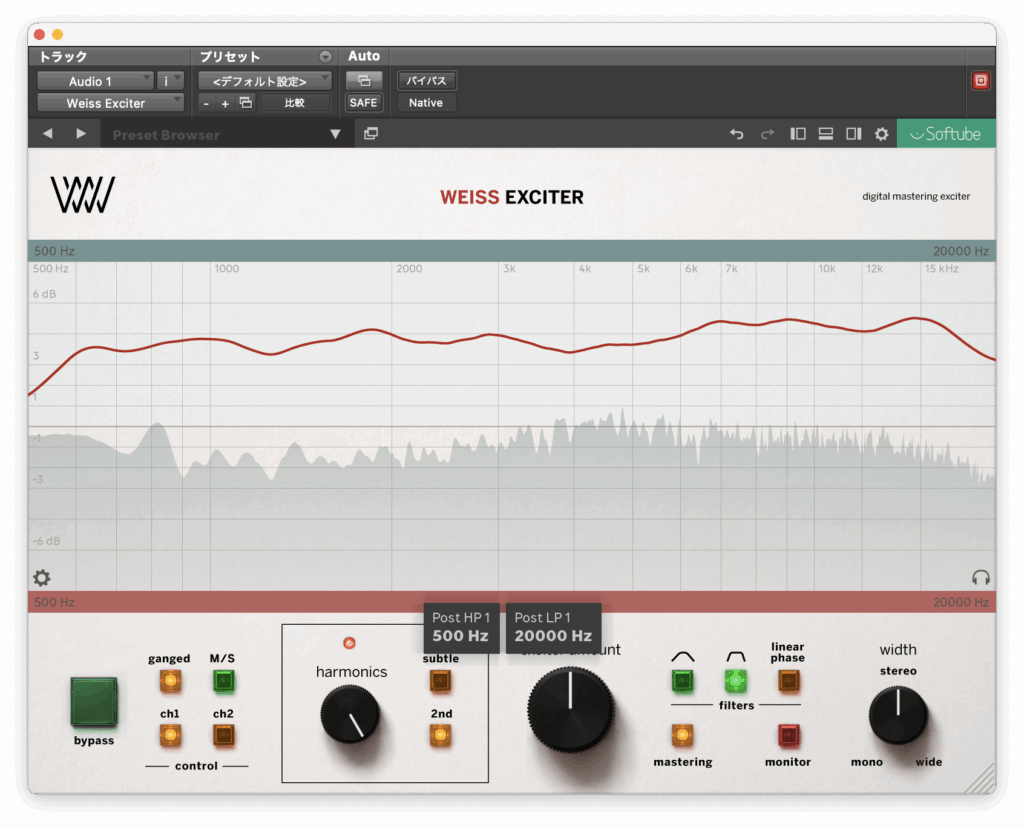
Task: Open the circular preset menu next to プリセット
Action: click(325, 57)
